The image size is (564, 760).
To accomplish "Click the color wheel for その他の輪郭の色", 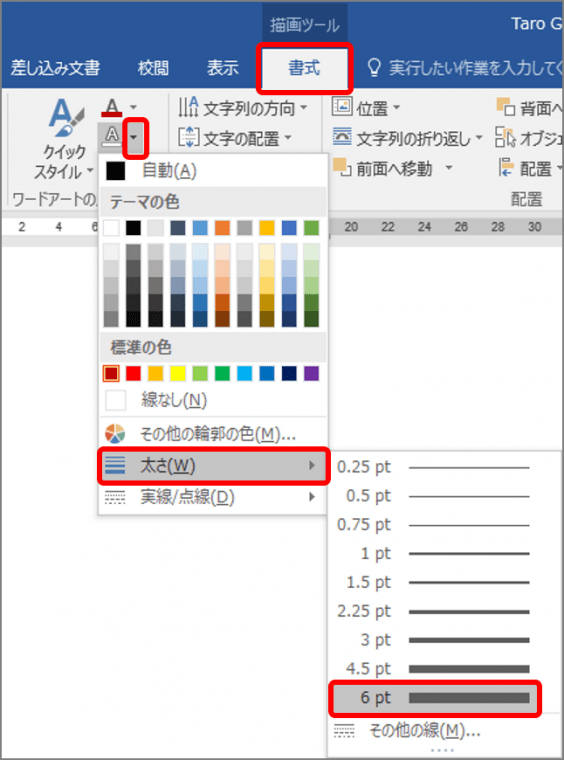I will [x=115, y=434].
